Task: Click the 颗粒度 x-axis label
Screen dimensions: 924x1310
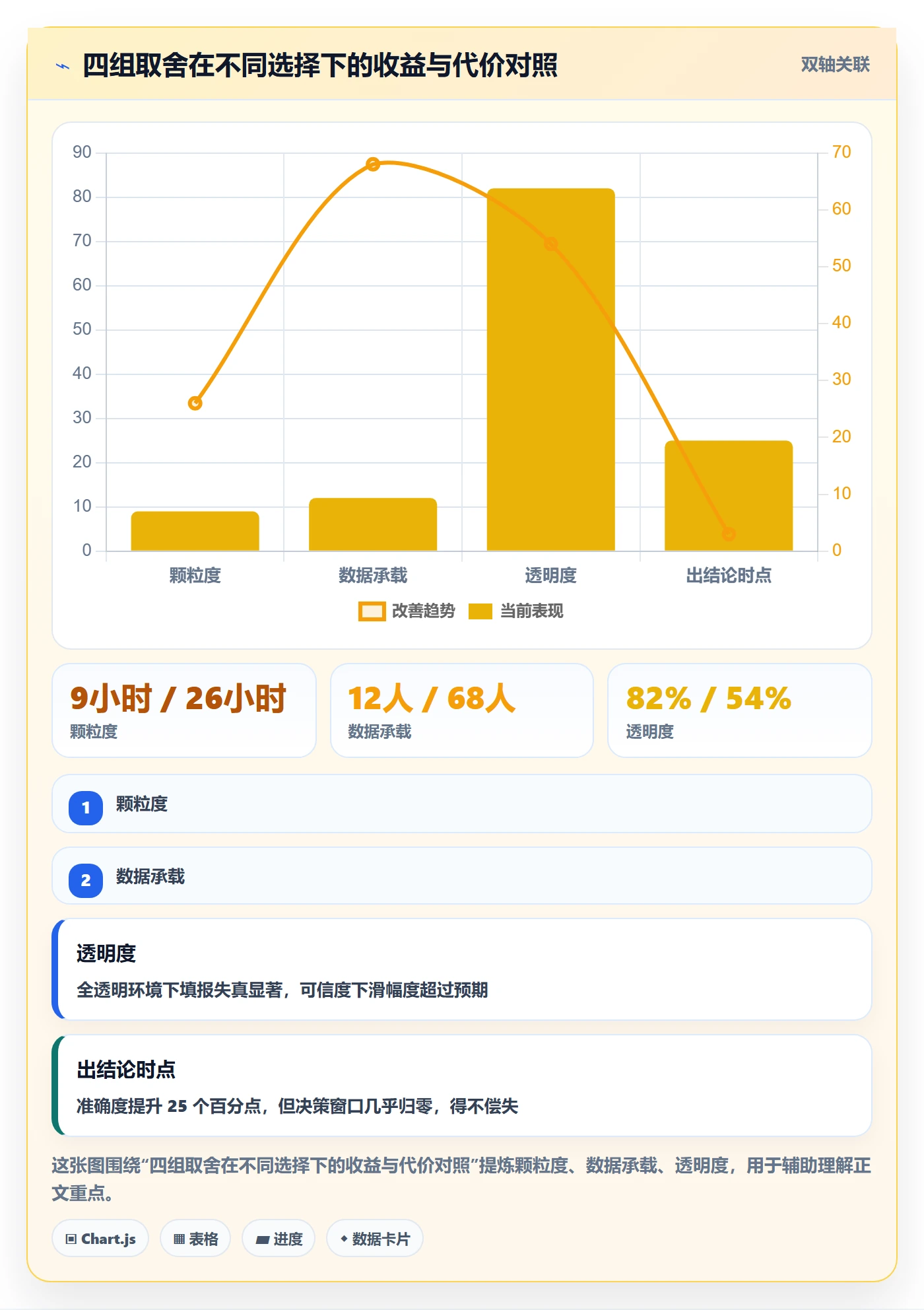Action: click(x=195, y=576)
